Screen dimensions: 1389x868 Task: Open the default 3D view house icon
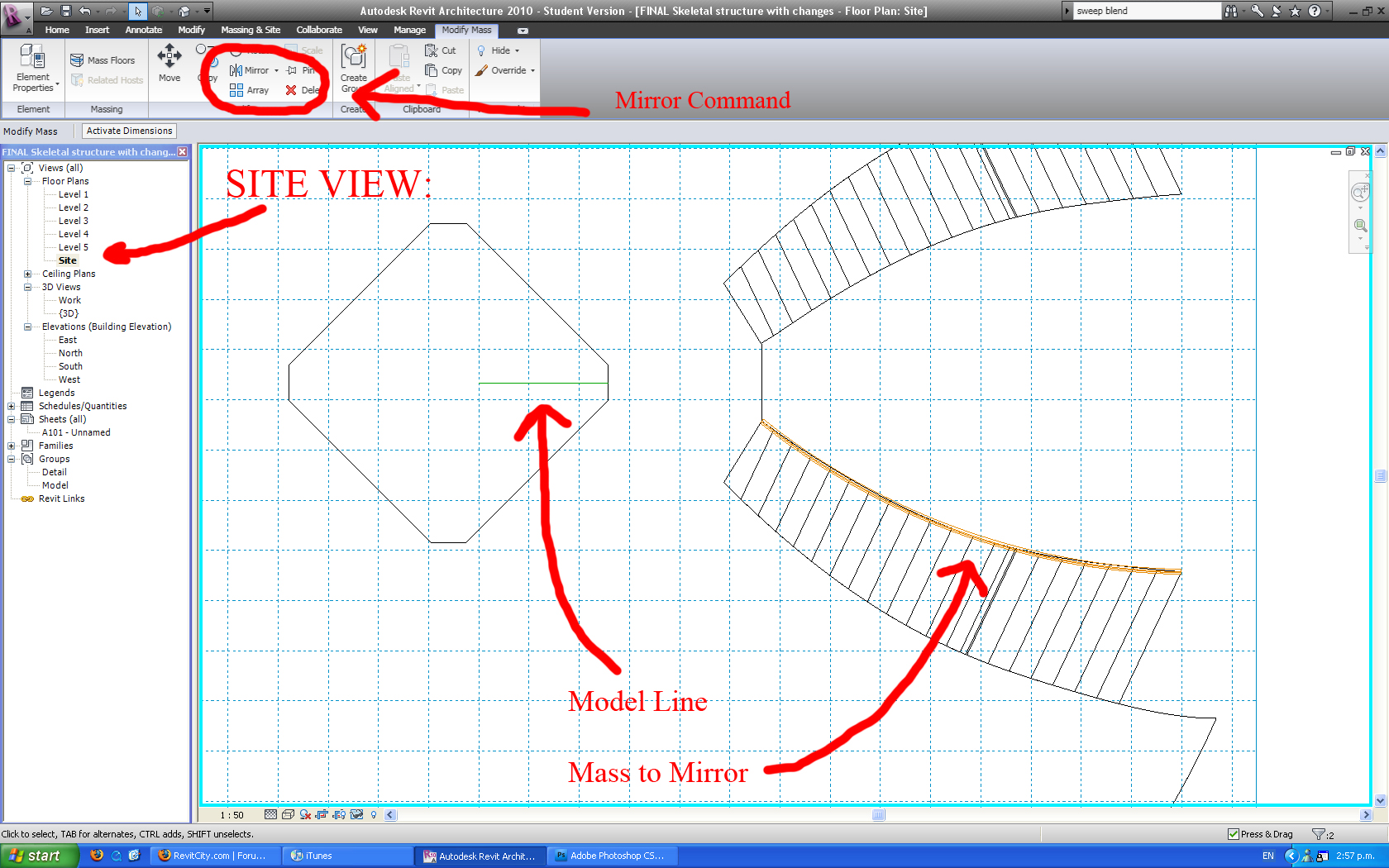pos(184,11)
